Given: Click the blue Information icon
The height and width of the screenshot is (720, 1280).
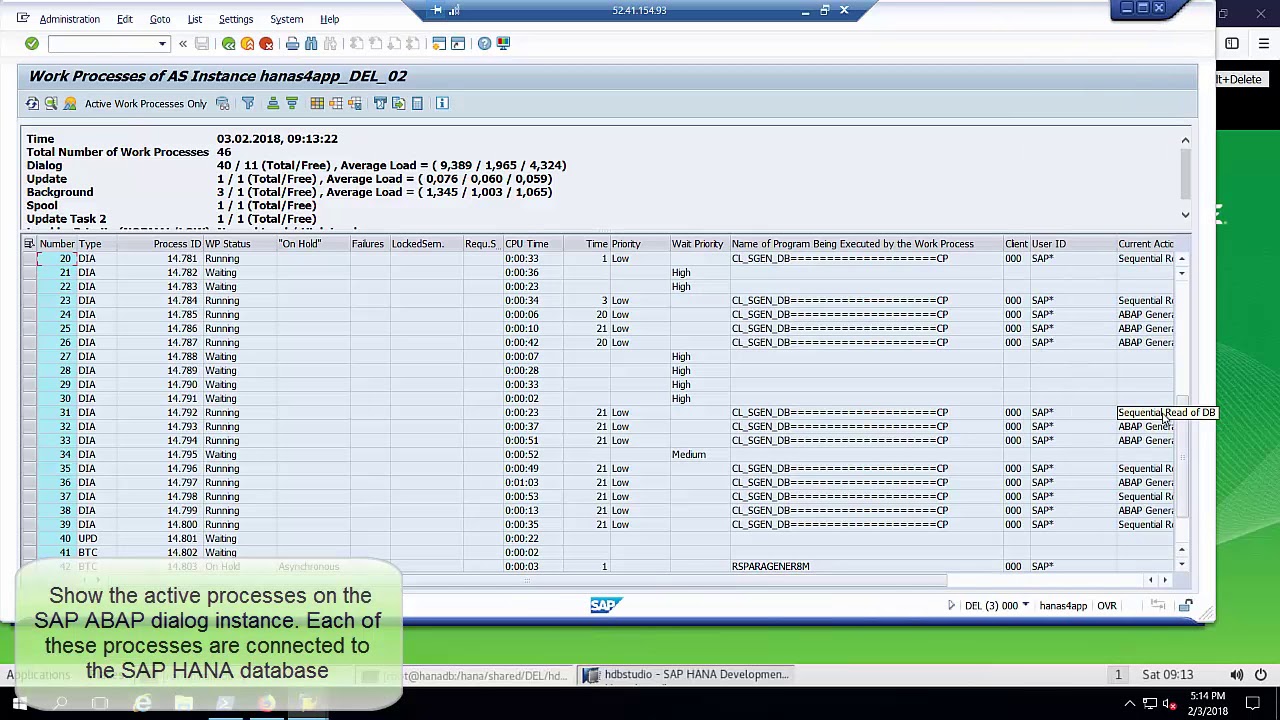Looking at the screenshot, I should [x=442, y=103].
